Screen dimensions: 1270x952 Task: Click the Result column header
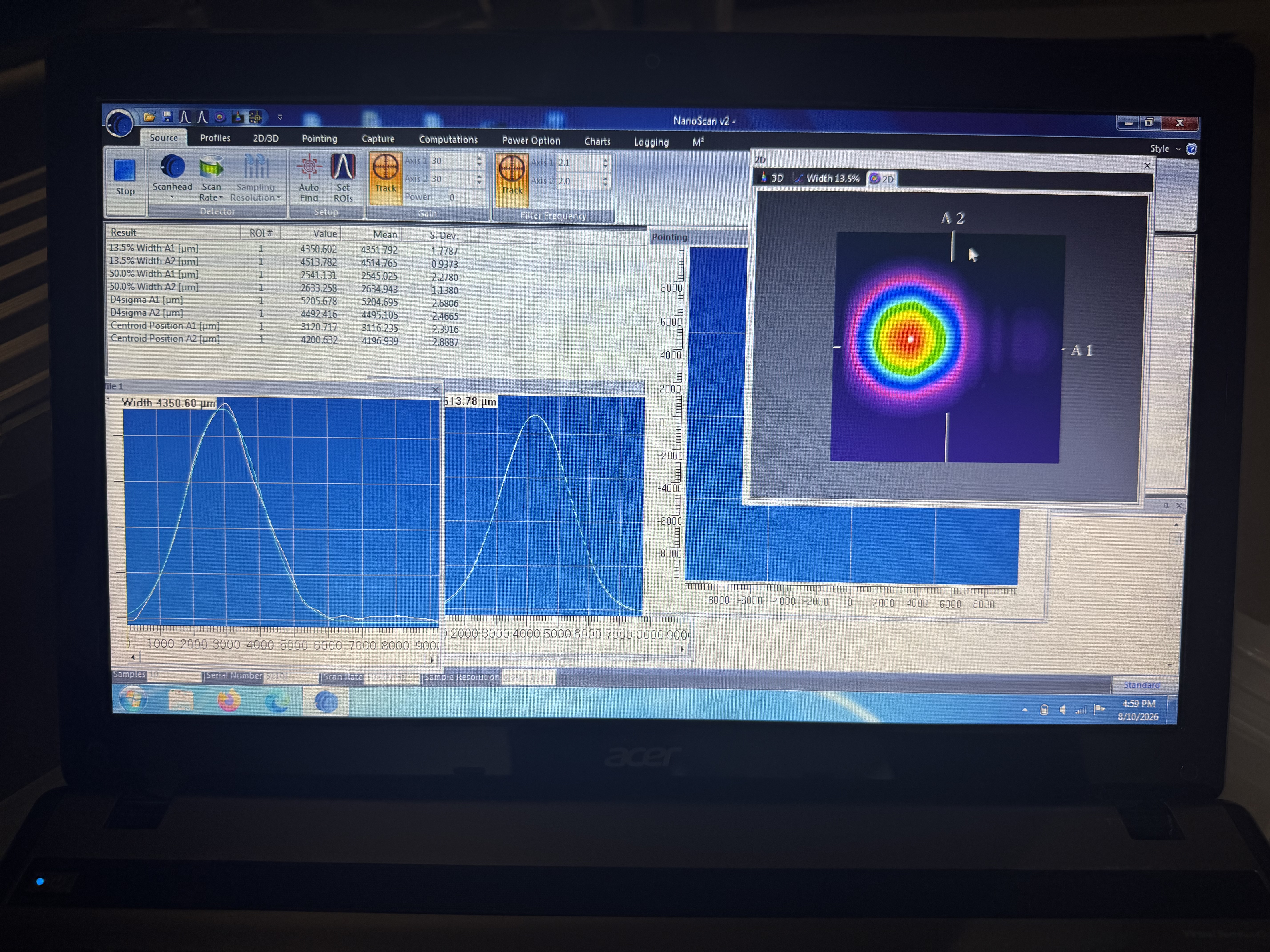click(173, 232)
